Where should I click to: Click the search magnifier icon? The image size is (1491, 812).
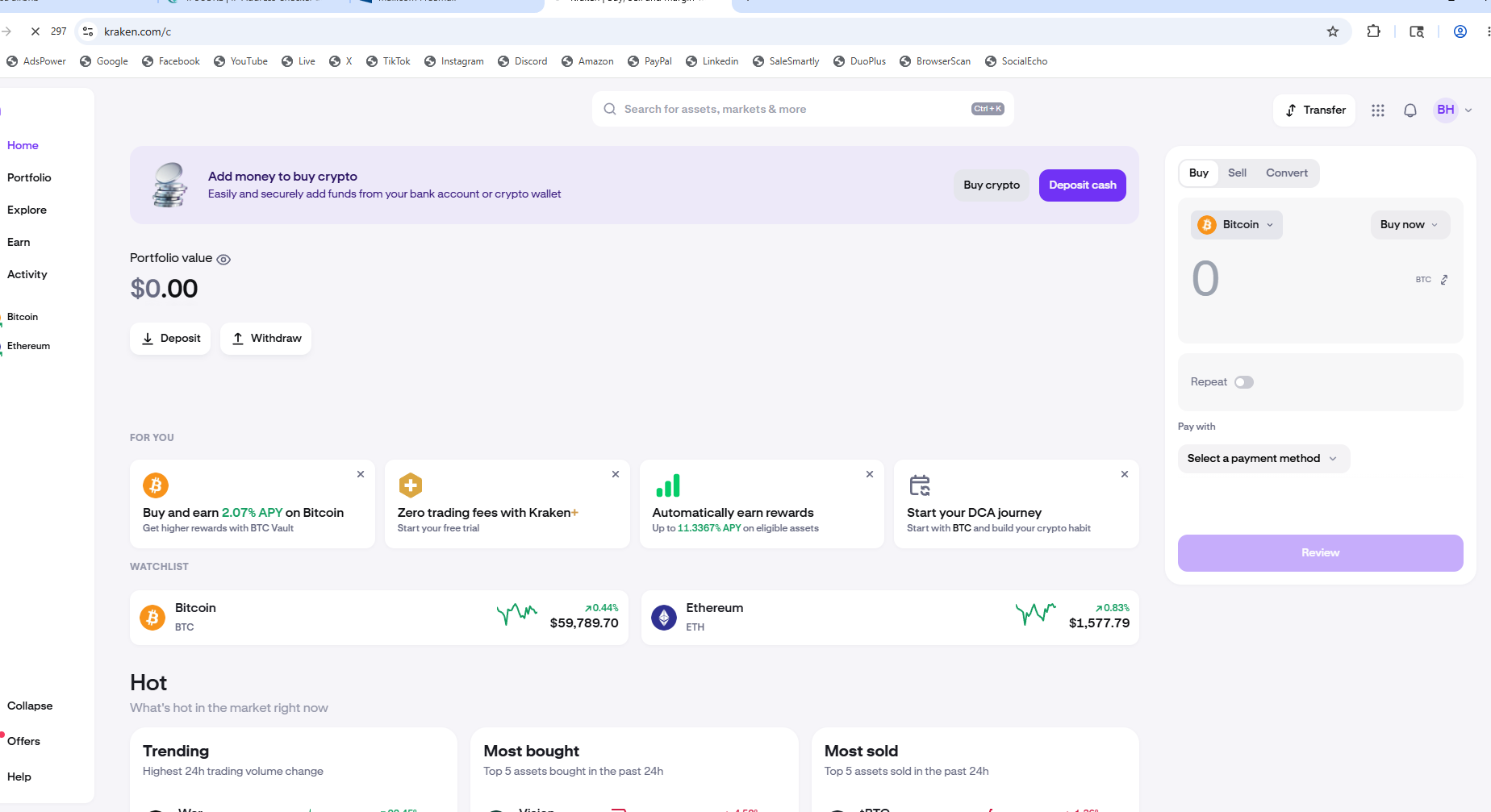coord(610,109)
